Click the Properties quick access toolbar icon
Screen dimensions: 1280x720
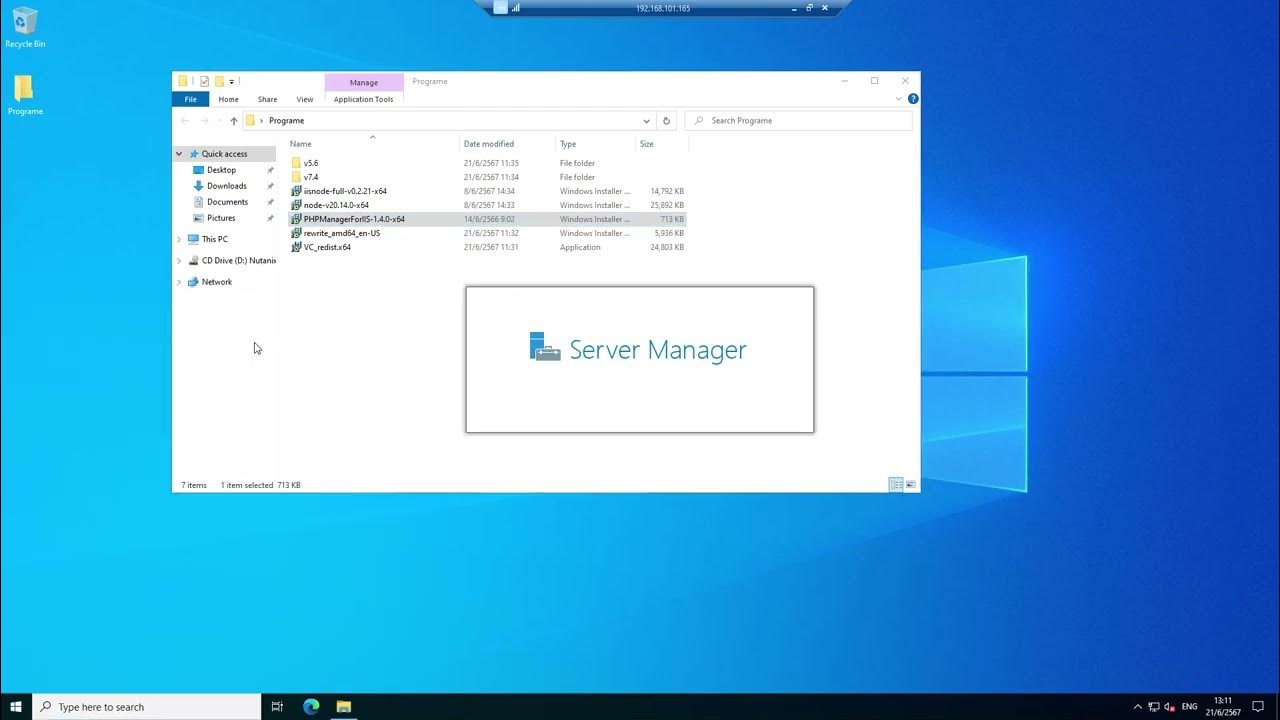click(204, 81)
